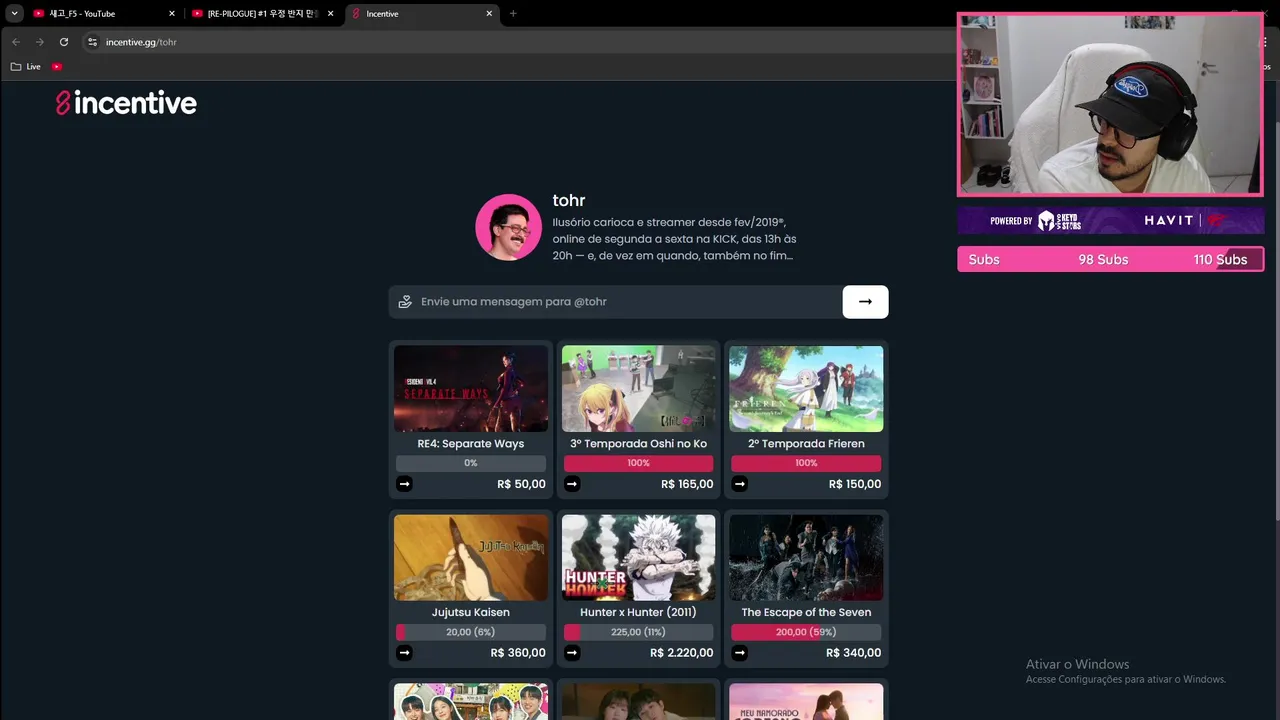View site information icon in address bar
Viewport: 1280px width, 720px height.
pyautogui.click(x=92, y=42)
